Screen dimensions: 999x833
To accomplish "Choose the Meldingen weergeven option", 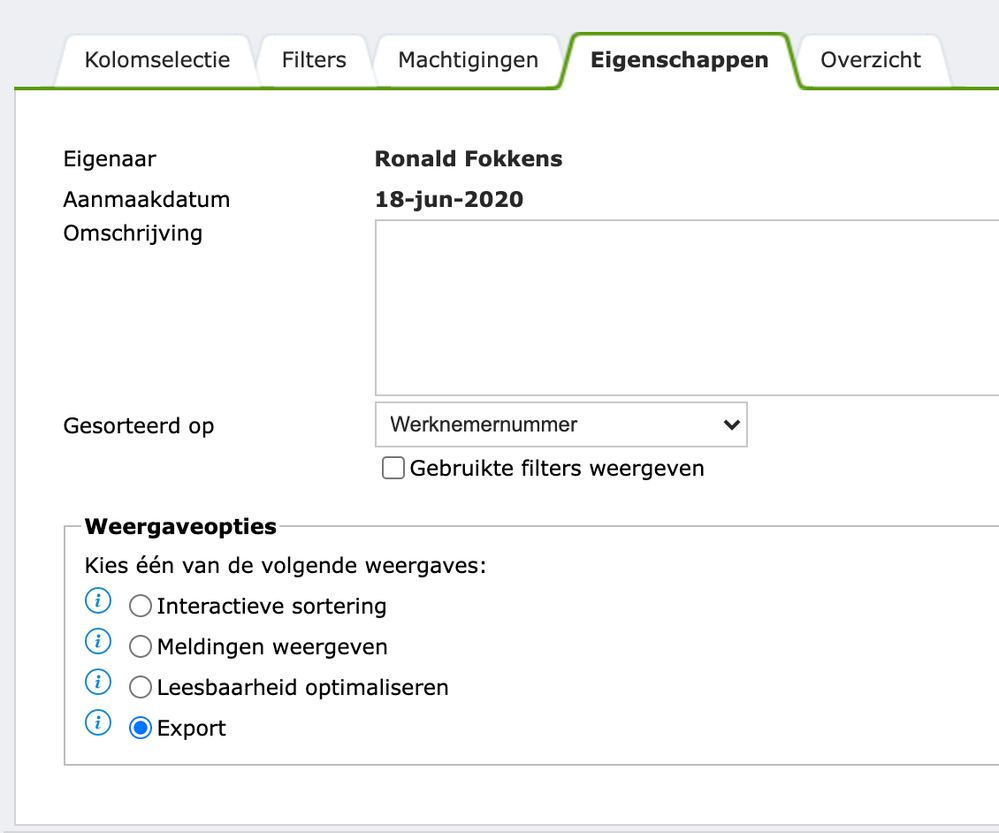I will [x=141, y=647].
